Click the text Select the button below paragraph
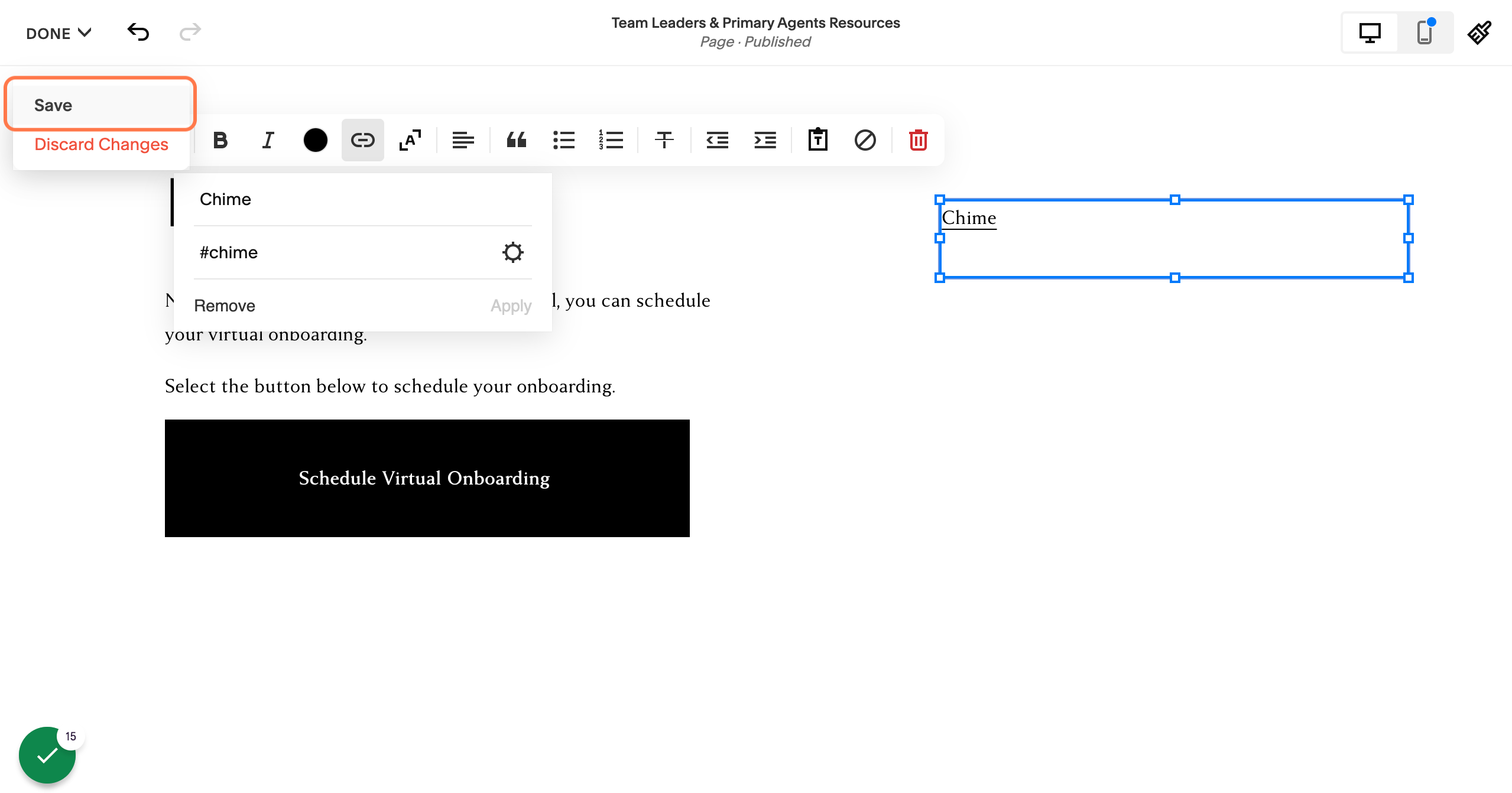This screenshot has height=793, width=1512. [x=390, y=386]
